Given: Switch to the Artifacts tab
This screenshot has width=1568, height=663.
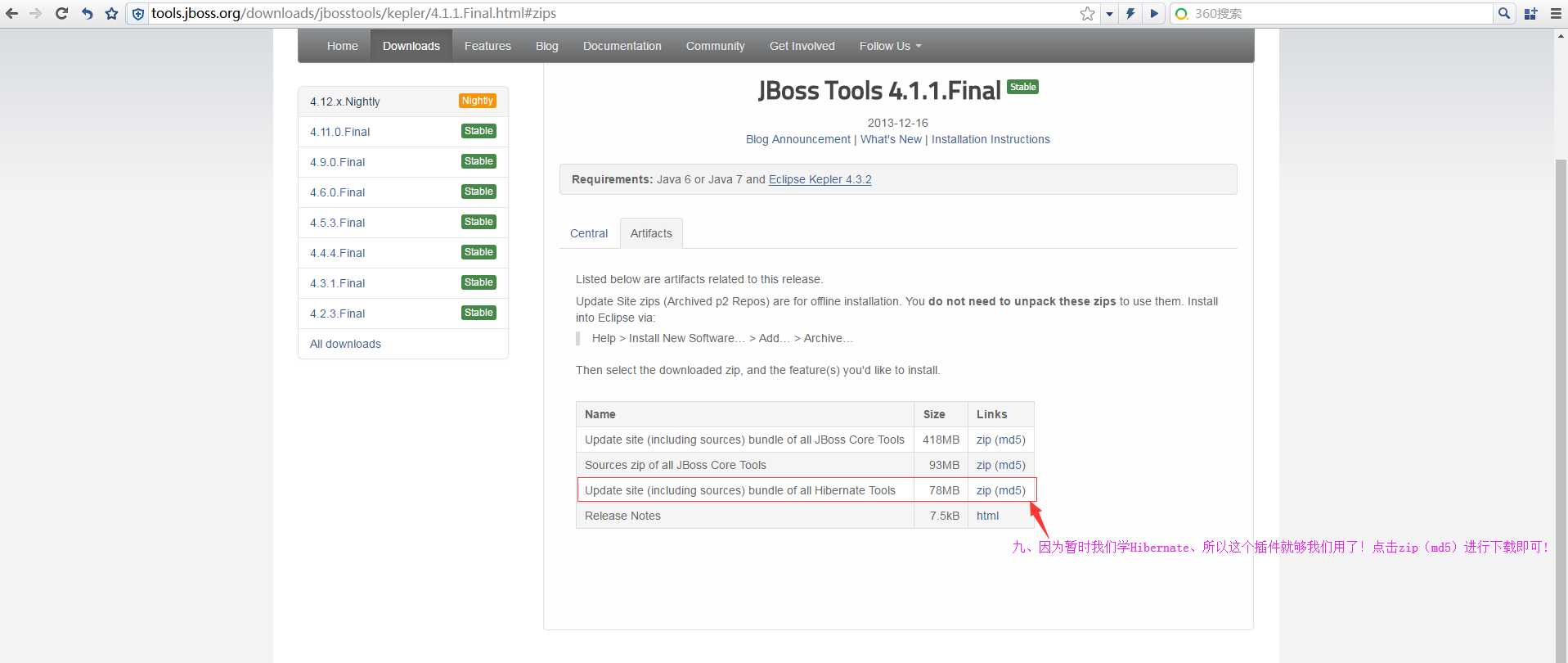Looking at the screenshot, I should (651, 233).
